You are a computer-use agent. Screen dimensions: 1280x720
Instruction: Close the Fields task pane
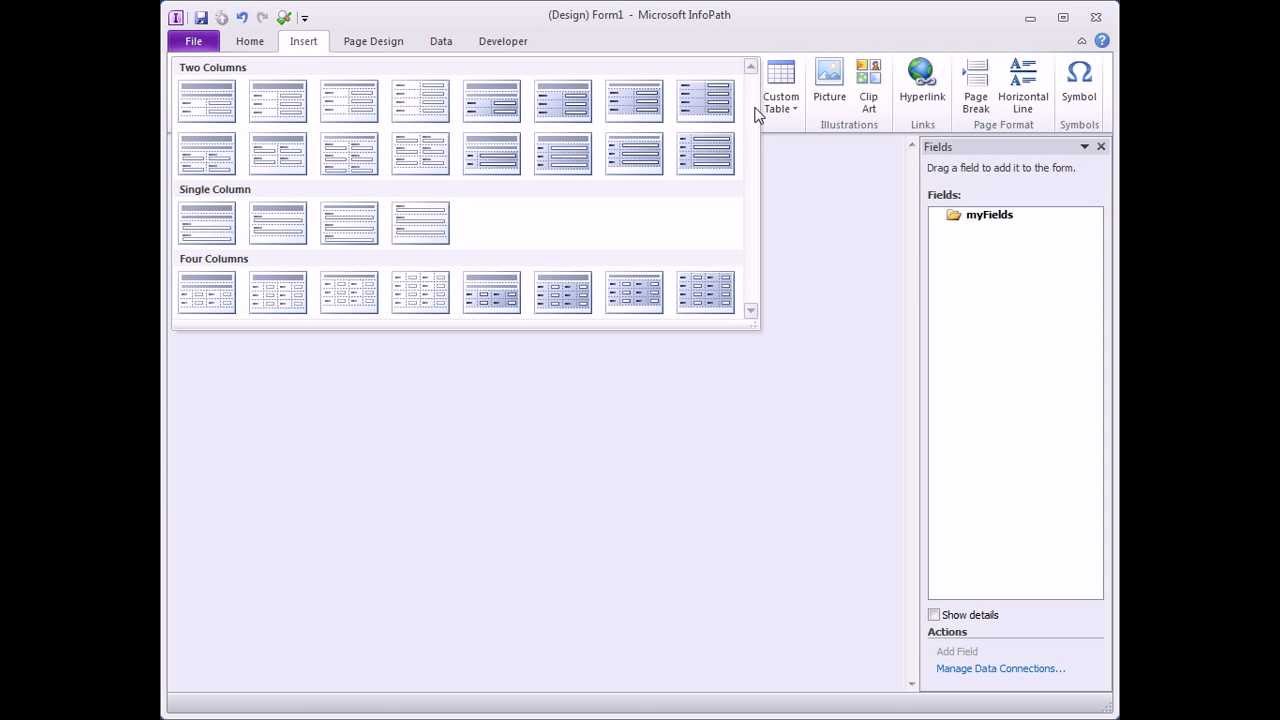pyautogui.click(x=1101, y=147)
